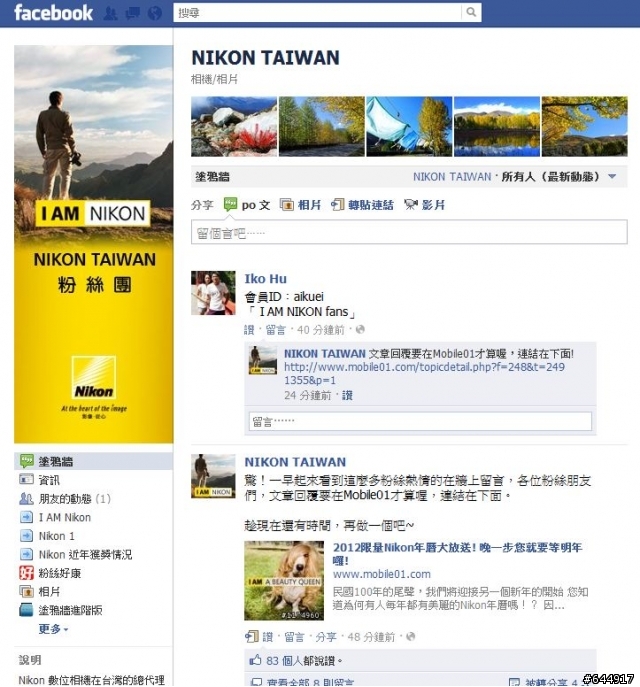Choose the 相片 photo share option

click(301, 205)
